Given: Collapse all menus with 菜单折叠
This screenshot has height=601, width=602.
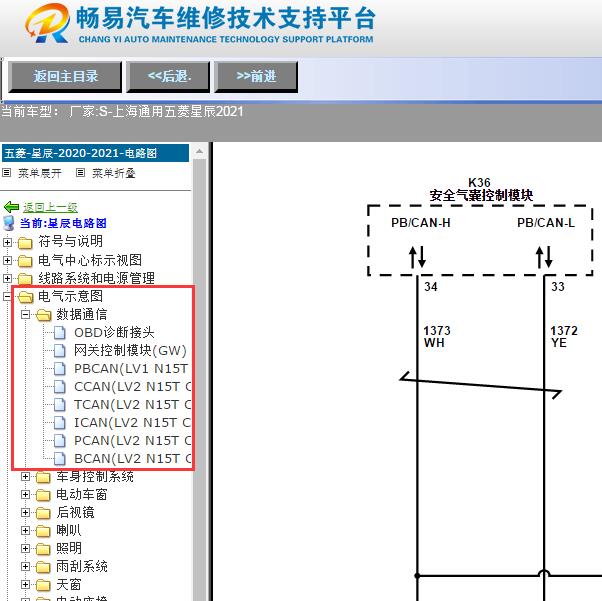Looking at the screenshot, I should click(114, 174).
